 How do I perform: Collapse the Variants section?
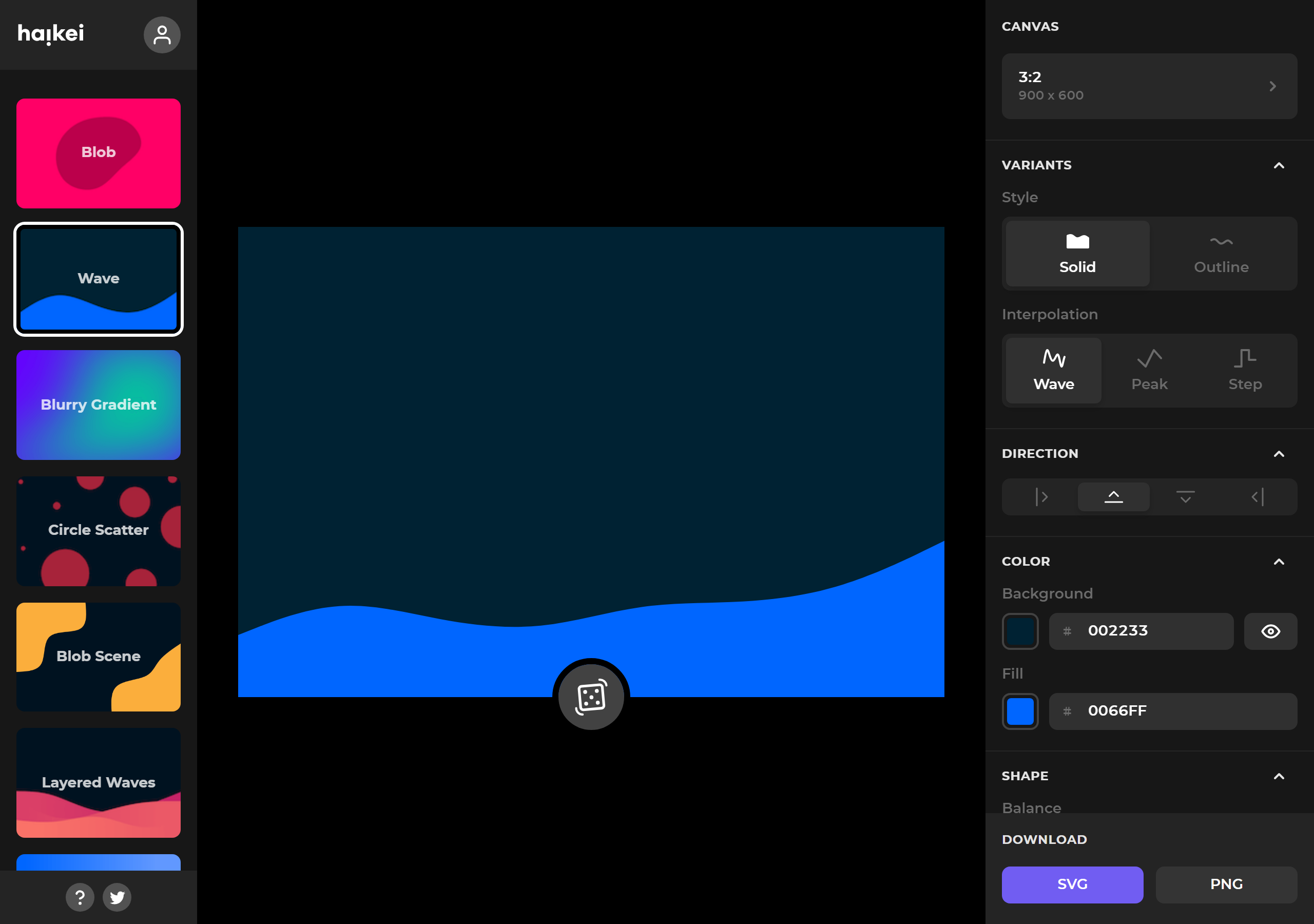(x=1279, y=165)
